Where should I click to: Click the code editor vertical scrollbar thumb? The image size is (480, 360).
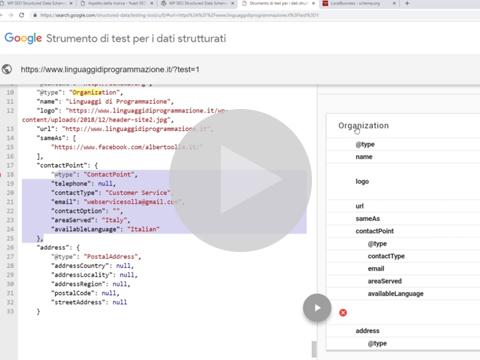tap(314, 349)
